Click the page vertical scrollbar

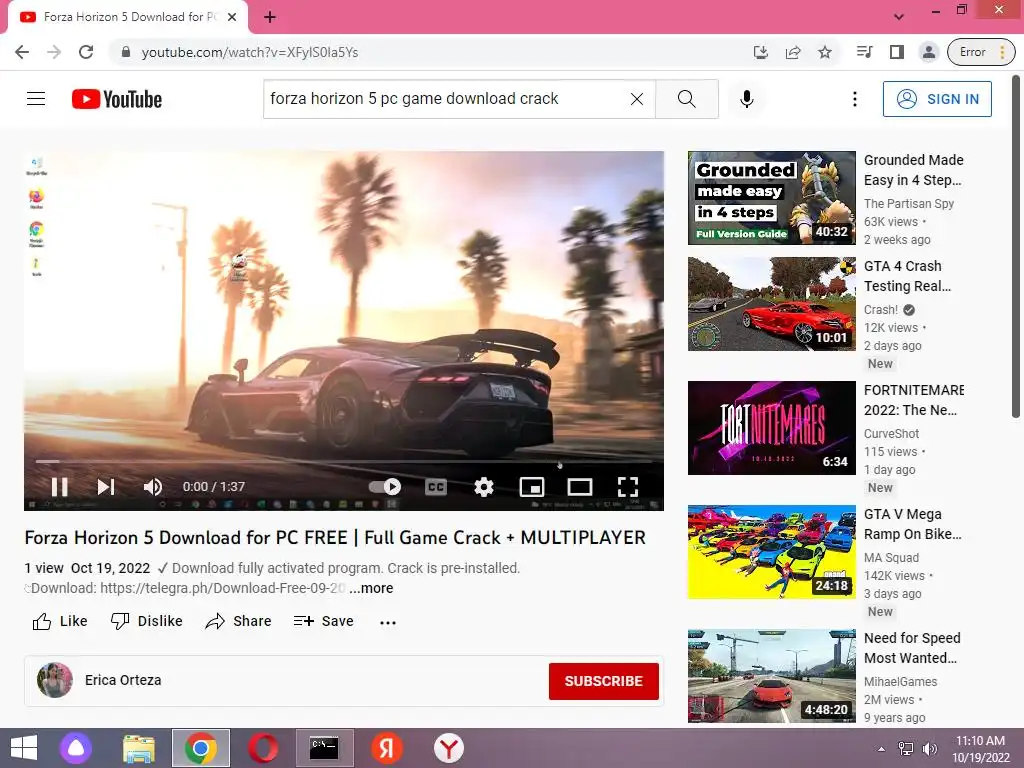(1016, 248)
